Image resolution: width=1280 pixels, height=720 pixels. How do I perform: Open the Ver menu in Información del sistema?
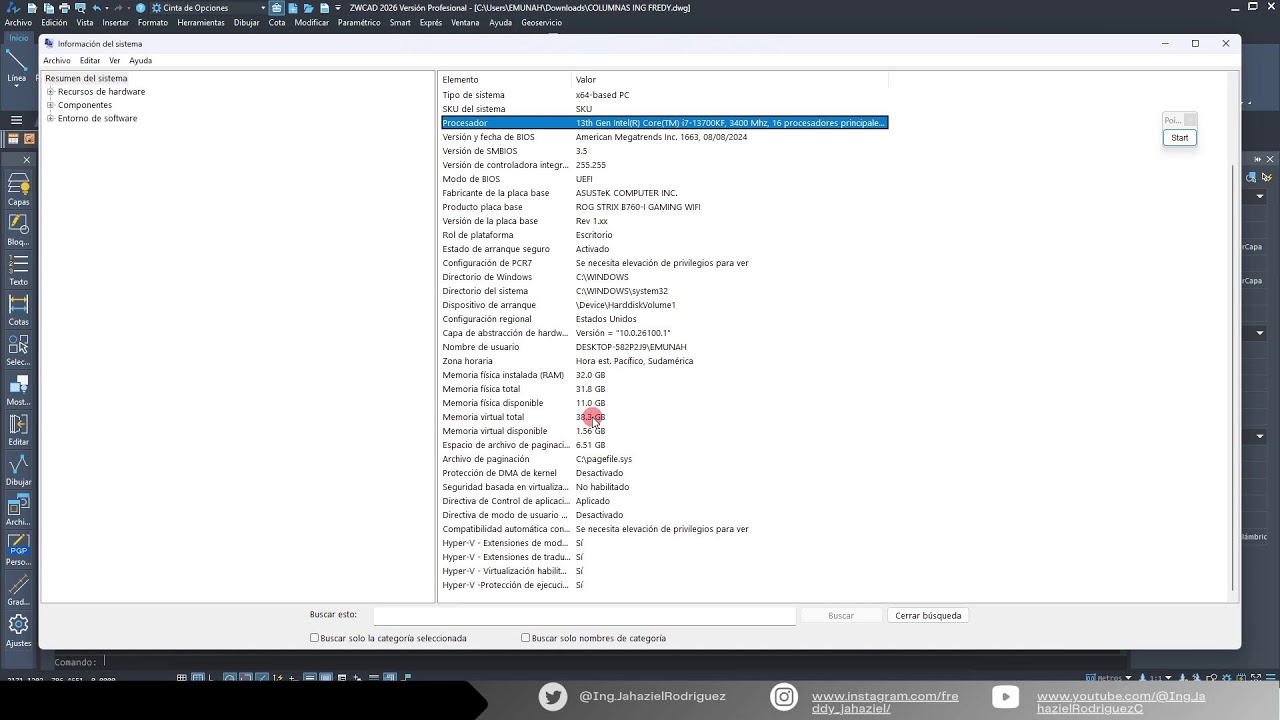[115, 61]
